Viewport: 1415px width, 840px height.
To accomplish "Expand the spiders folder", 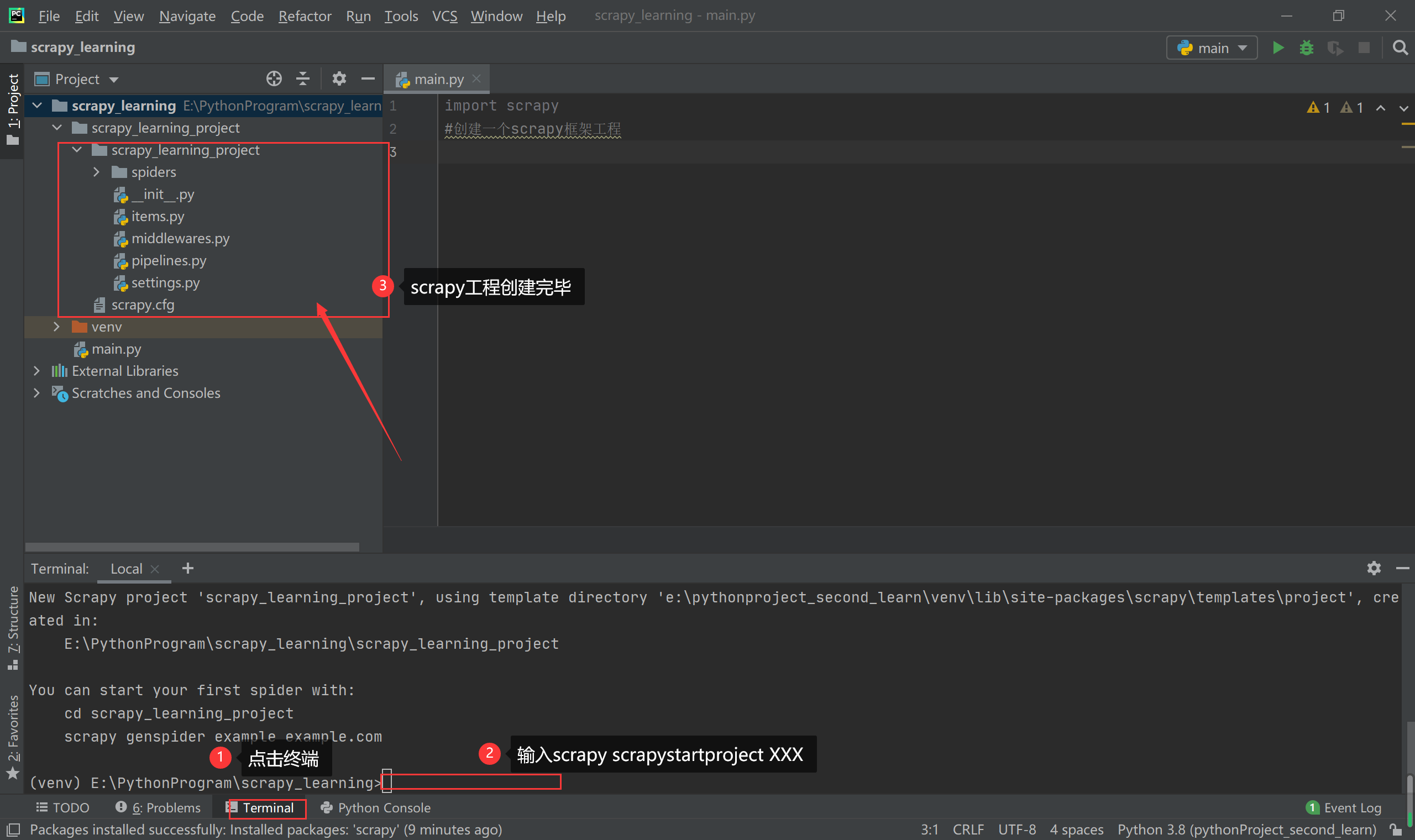I will pyautogui.click(x=97, y=172).
